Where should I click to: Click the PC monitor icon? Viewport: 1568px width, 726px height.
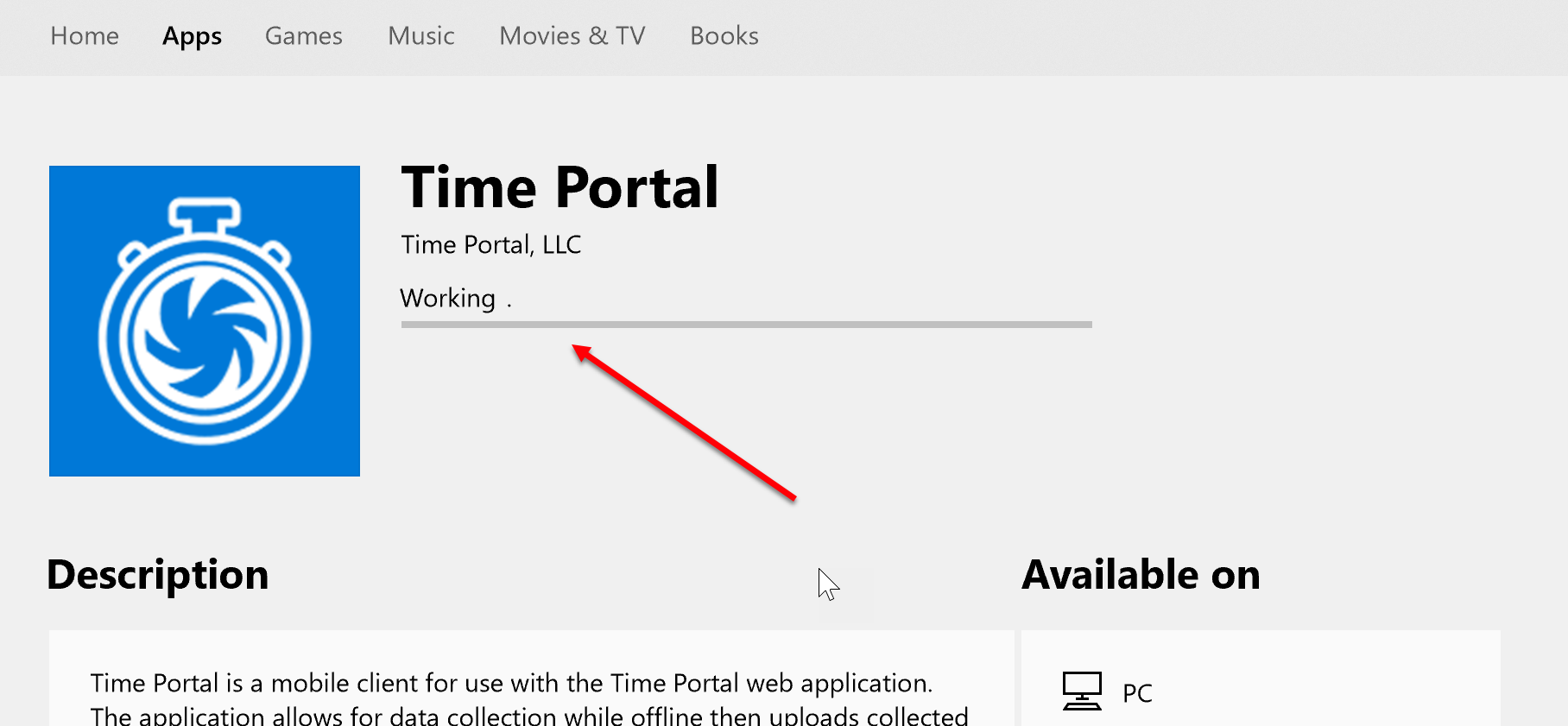(x=1082, y=691)
